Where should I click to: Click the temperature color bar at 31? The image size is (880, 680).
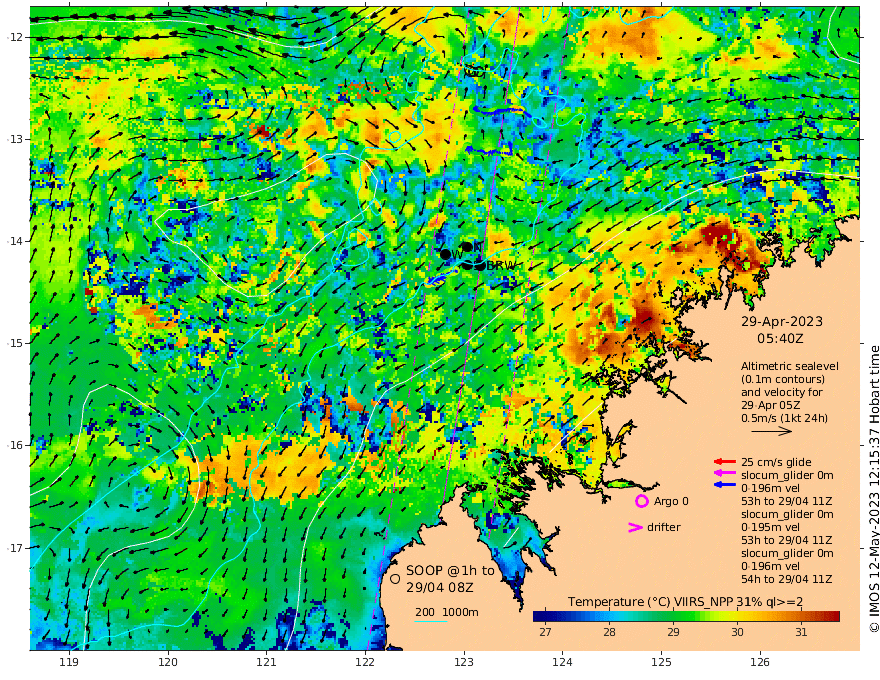point(801,617)
